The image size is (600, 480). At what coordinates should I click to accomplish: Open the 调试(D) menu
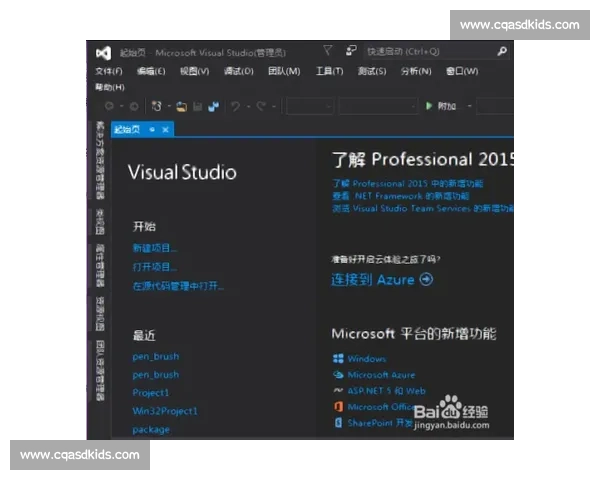click(x=238, y=71)
